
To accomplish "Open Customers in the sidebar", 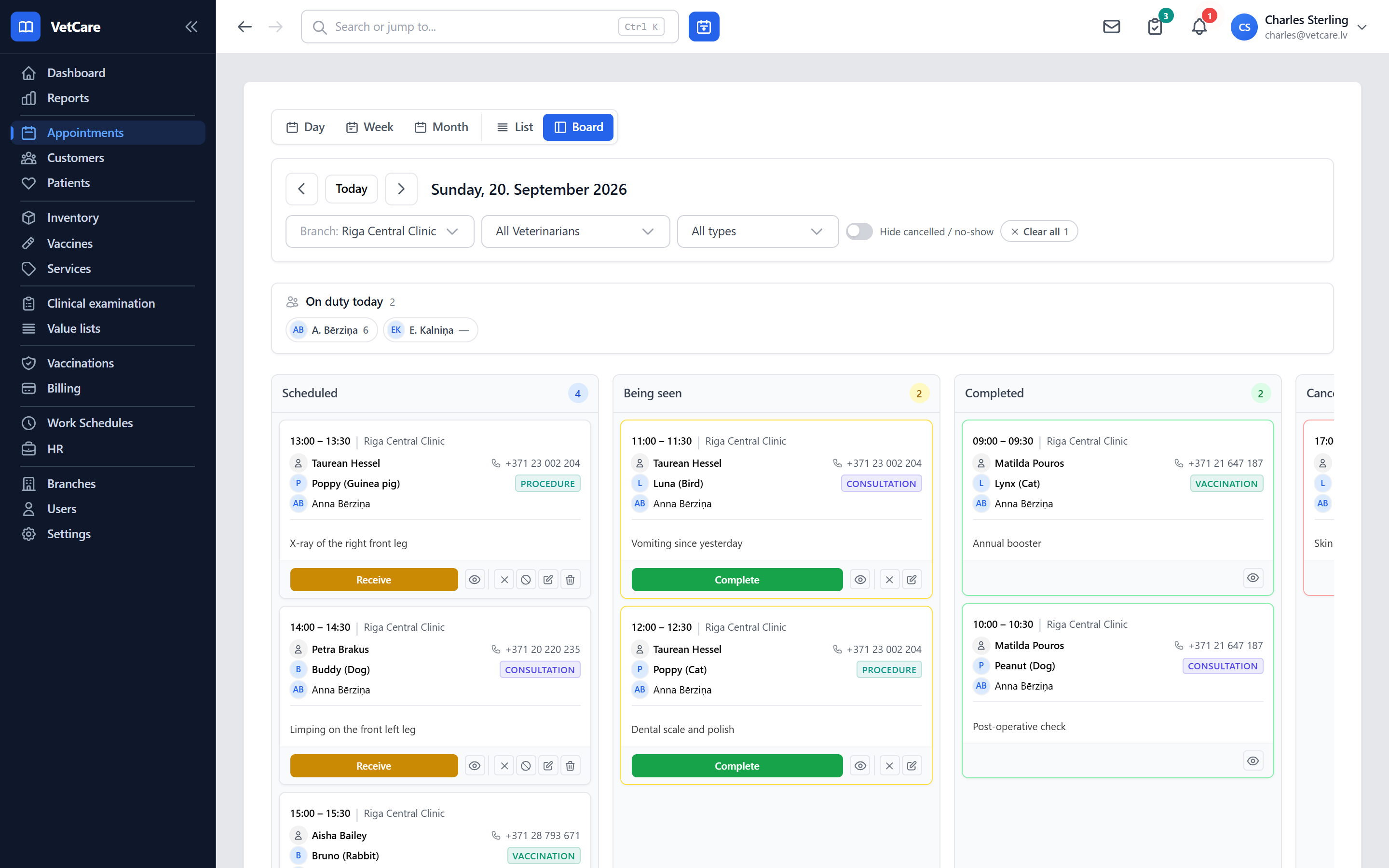I will coord(108,158).
